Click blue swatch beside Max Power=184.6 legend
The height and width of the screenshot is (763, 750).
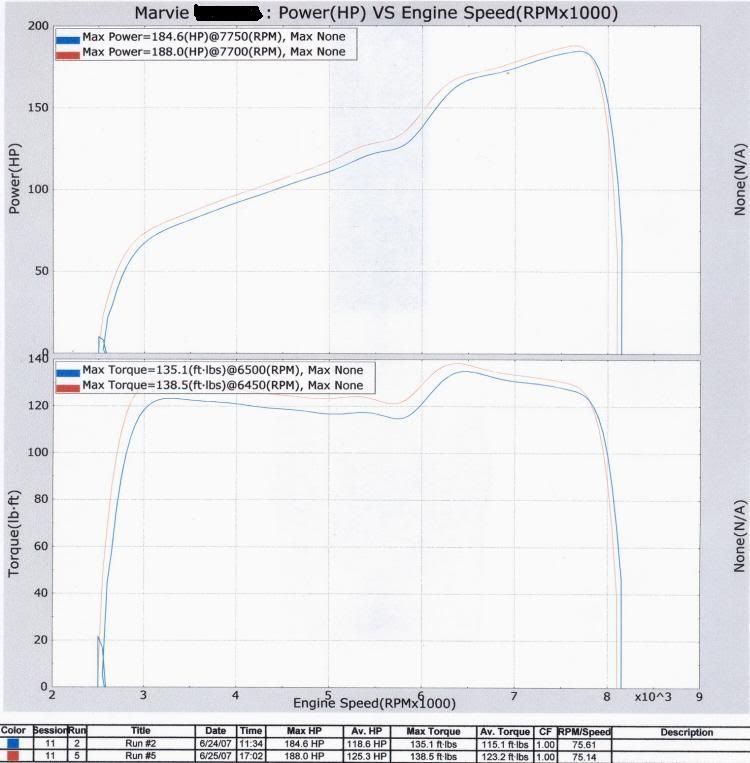[x=68, y=38]
